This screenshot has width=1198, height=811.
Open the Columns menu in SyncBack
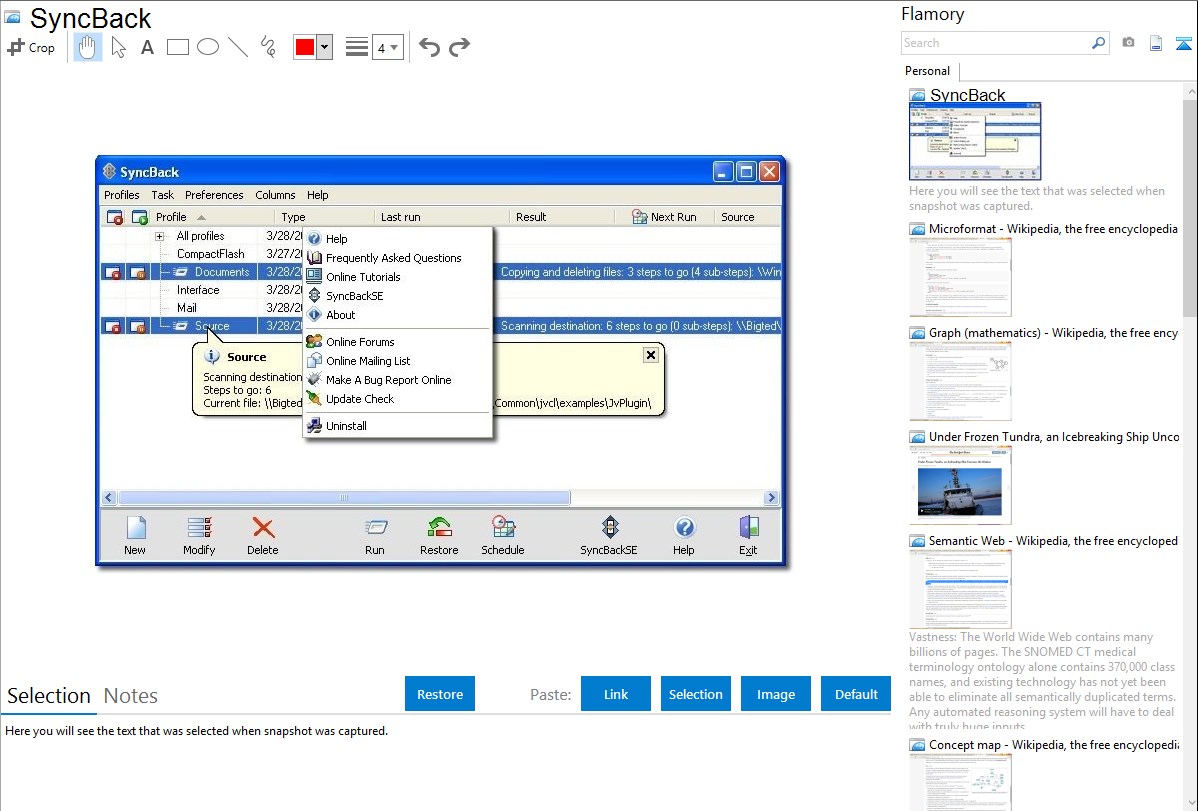pyautogui.click(x=275, y=195)
